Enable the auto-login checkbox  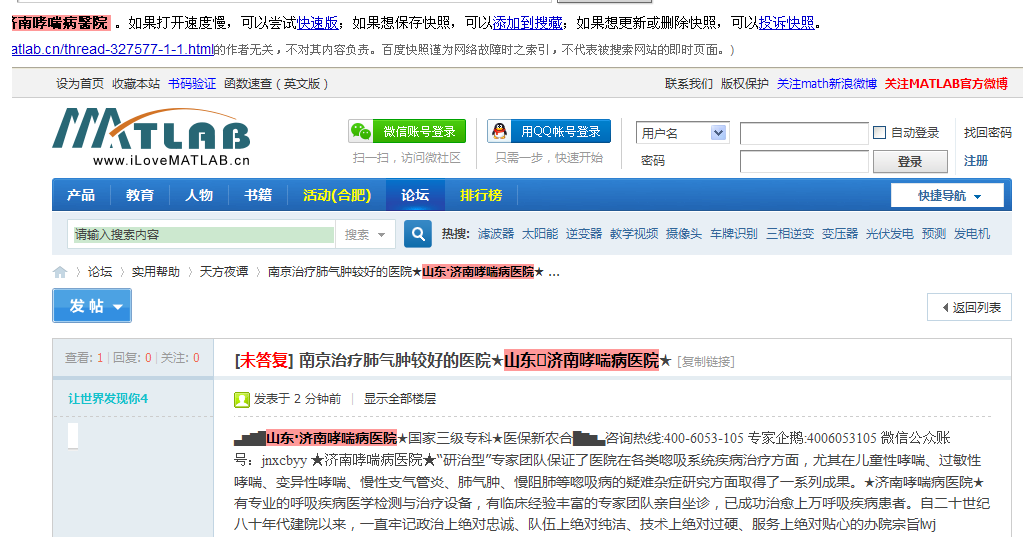(879, 133)
